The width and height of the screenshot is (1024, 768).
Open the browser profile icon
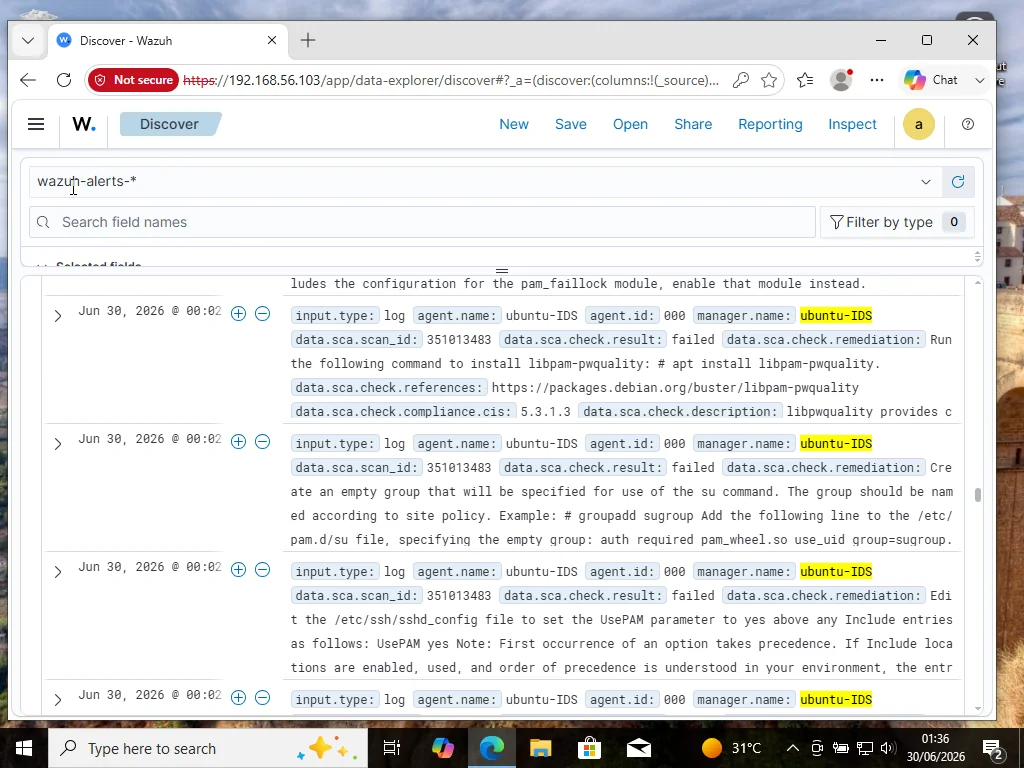(x=841, y=80)
